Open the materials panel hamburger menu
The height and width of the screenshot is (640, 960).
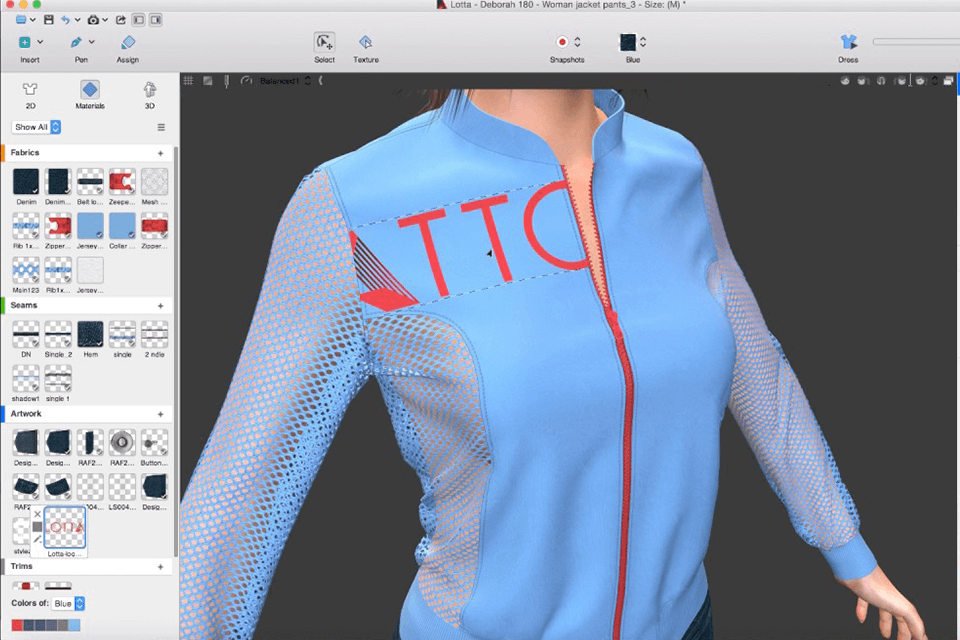point(161,127)
